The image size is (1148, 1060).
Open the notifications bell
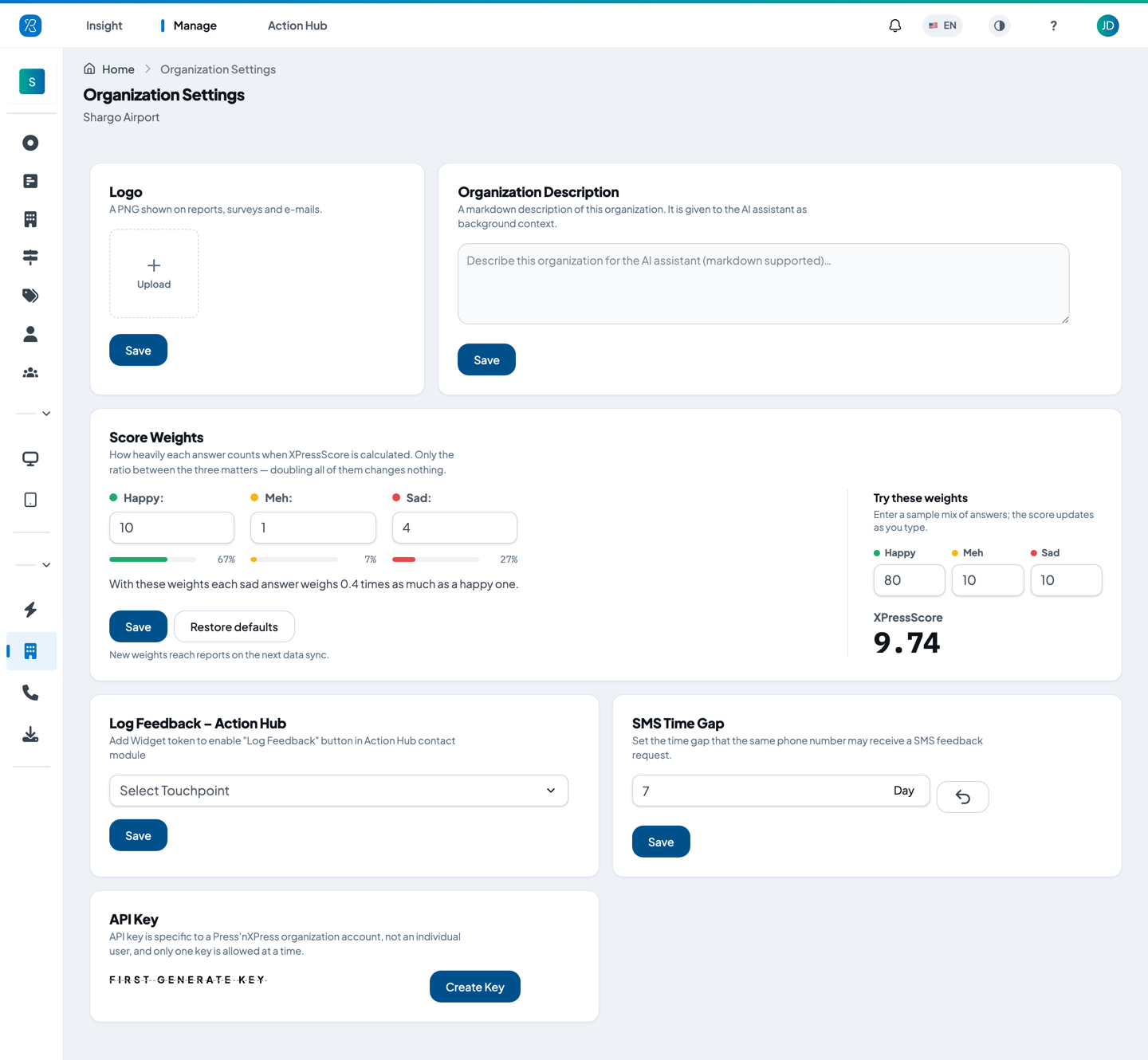coord(895,26)
